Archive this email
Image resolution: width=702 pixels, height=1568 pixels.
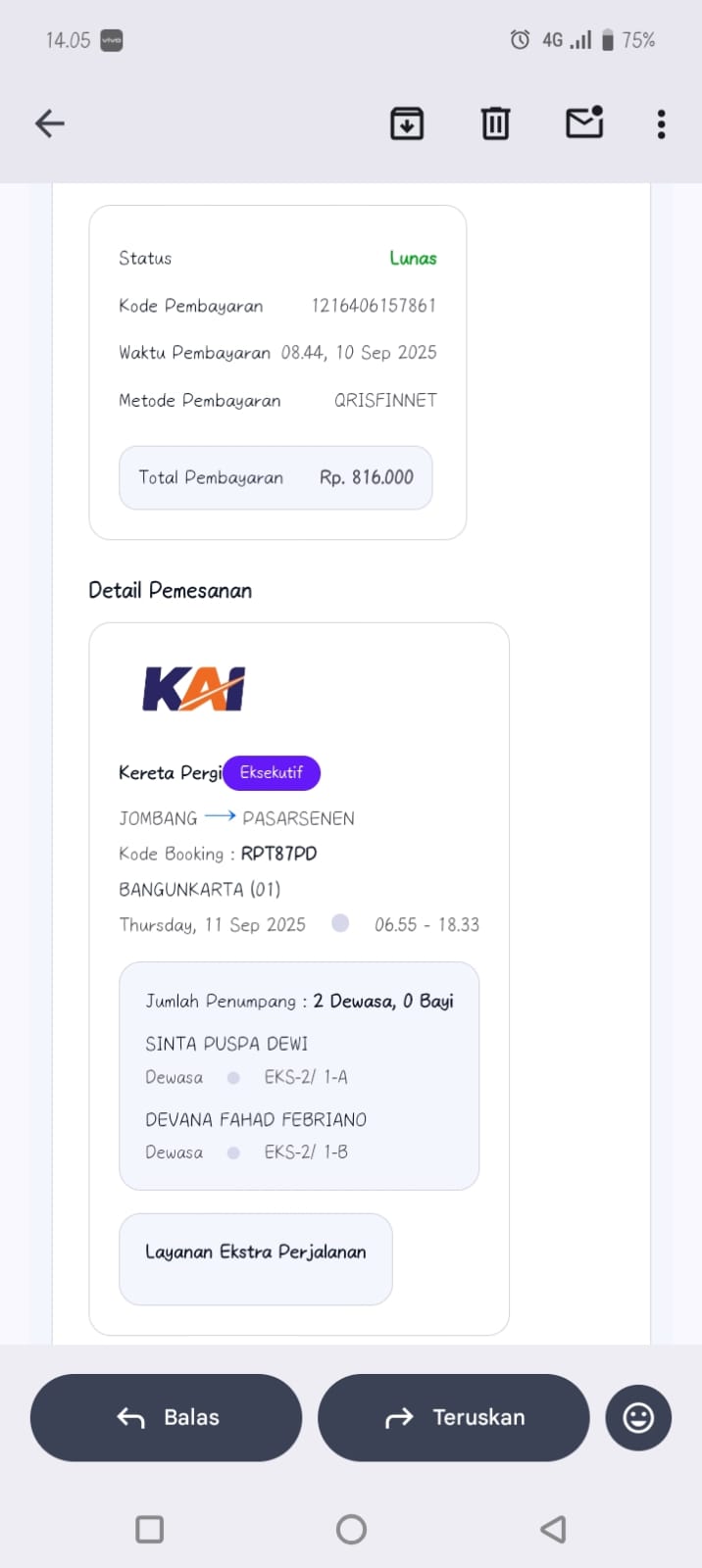[x=407, y=123]
